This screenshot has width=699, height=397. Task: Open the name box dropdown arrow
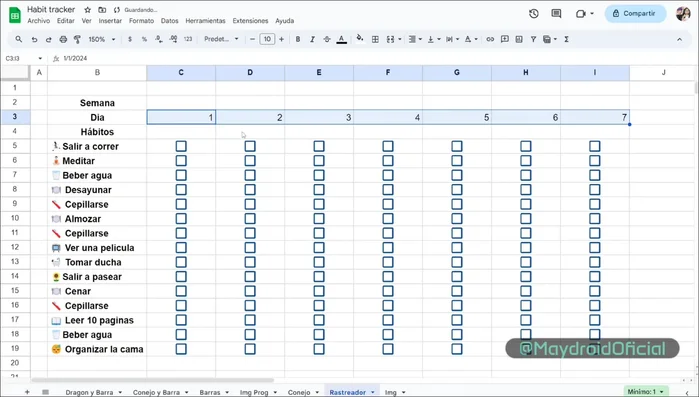(x=40, y=58)
